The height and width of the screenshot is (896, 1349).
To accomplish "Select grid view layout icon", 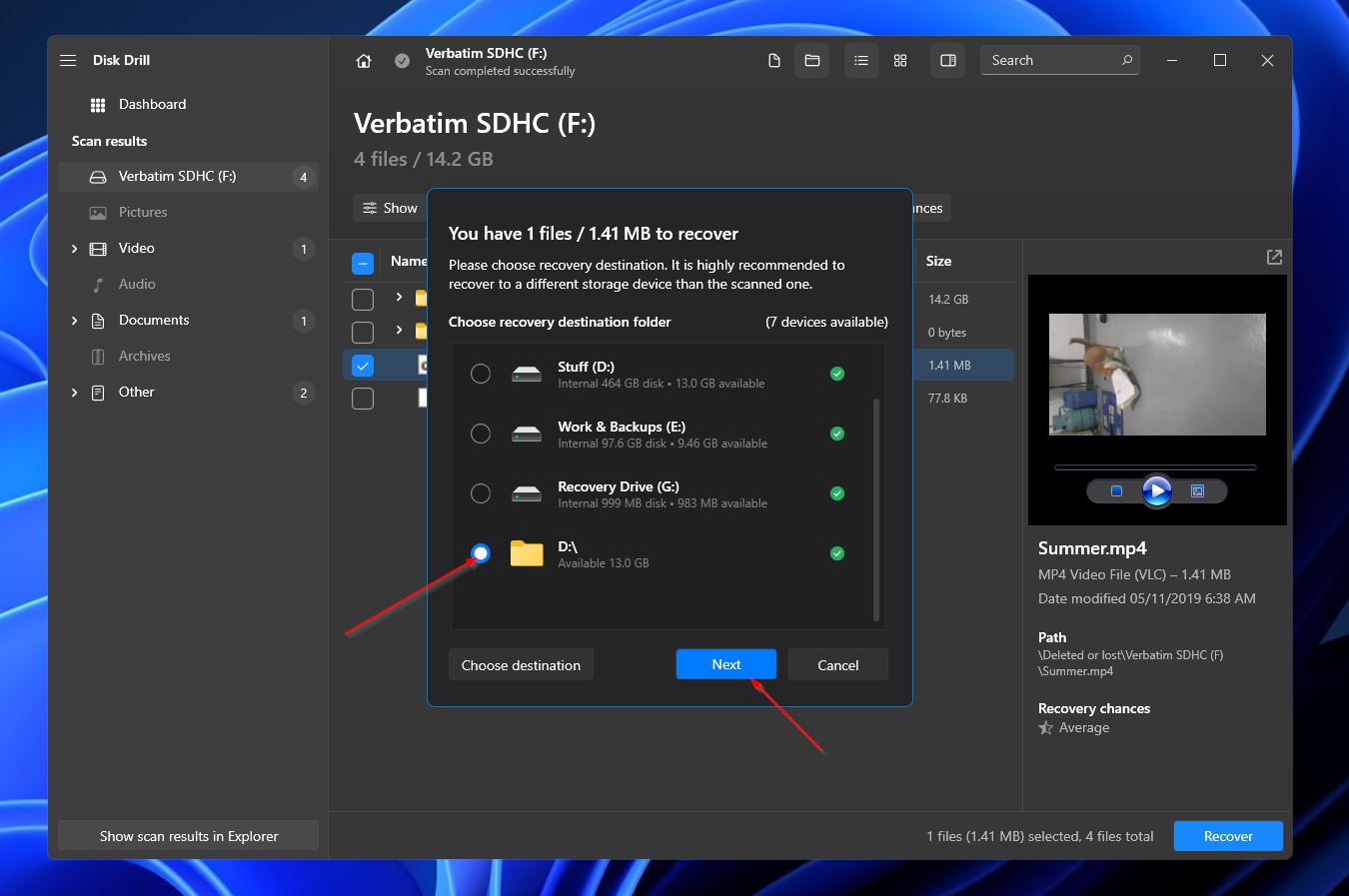I will tap(900, 61).
